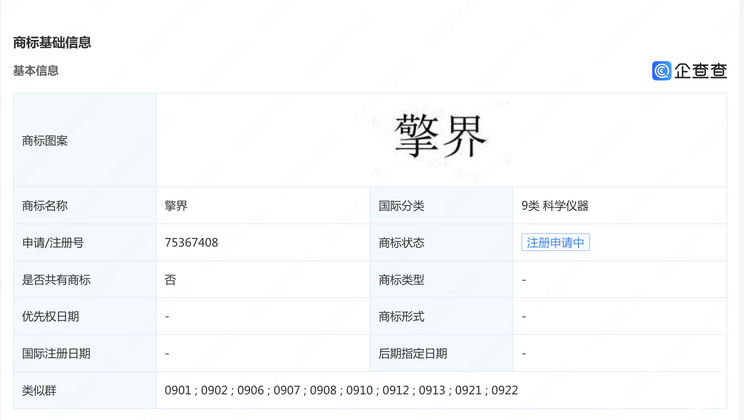Click the 否 value for 是否共有商标
This screenshot has height=420, width=744.
coord(170,280)
